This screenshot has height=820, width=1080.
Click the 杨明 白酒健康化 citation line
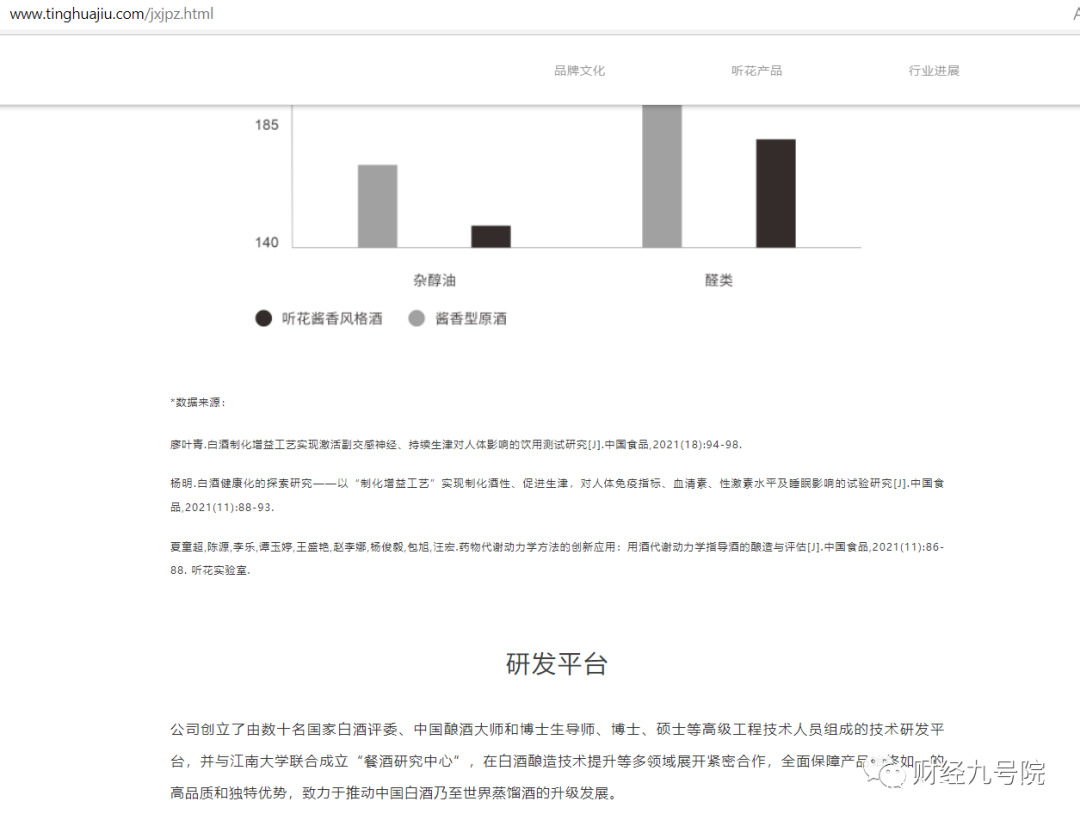557,483
